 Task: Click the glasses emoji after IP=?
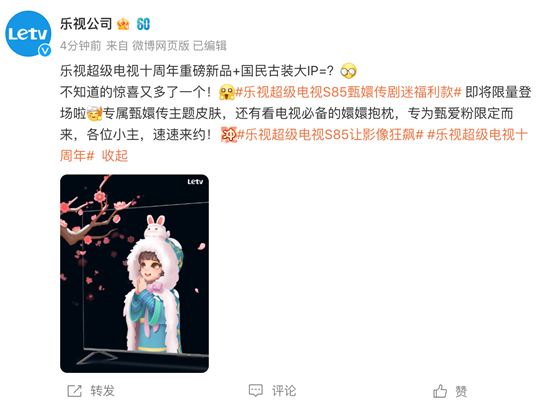pyautogui.click(x=348, y=71)
